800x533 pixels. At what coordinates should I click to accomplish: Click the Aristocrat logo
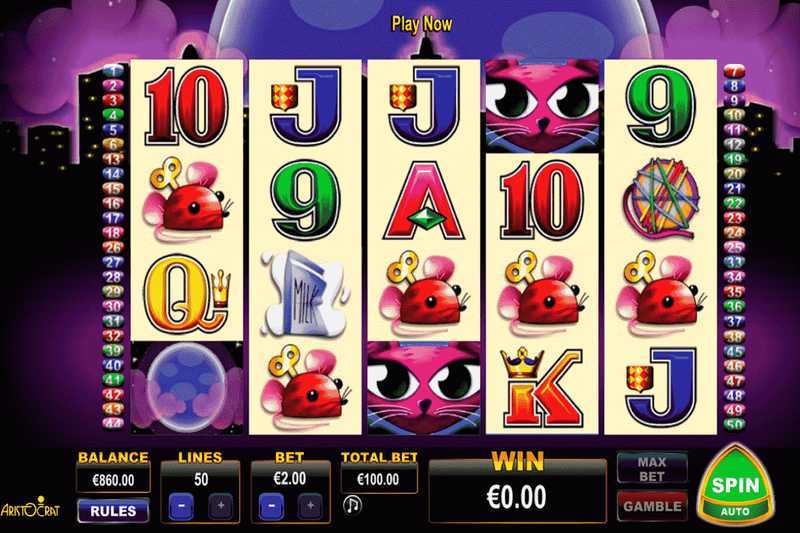click(31, 508)
